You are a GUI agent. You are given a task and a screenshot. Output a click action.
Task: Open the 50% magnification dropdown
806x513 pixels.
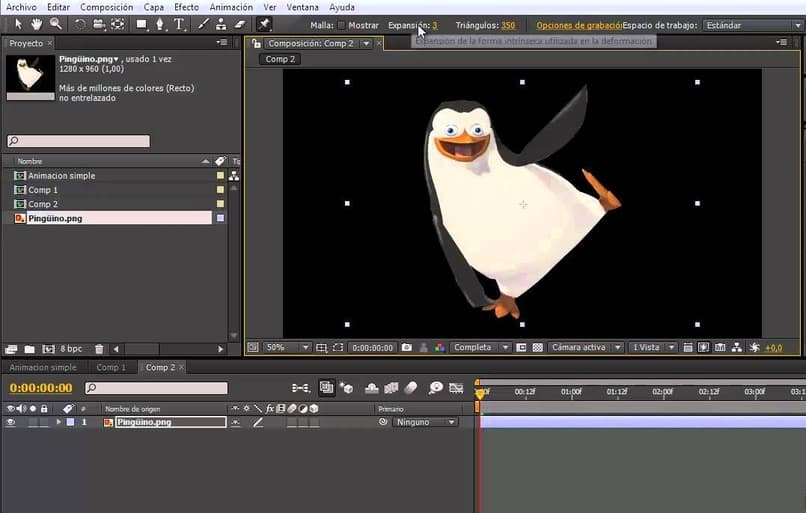pos(287,347)
